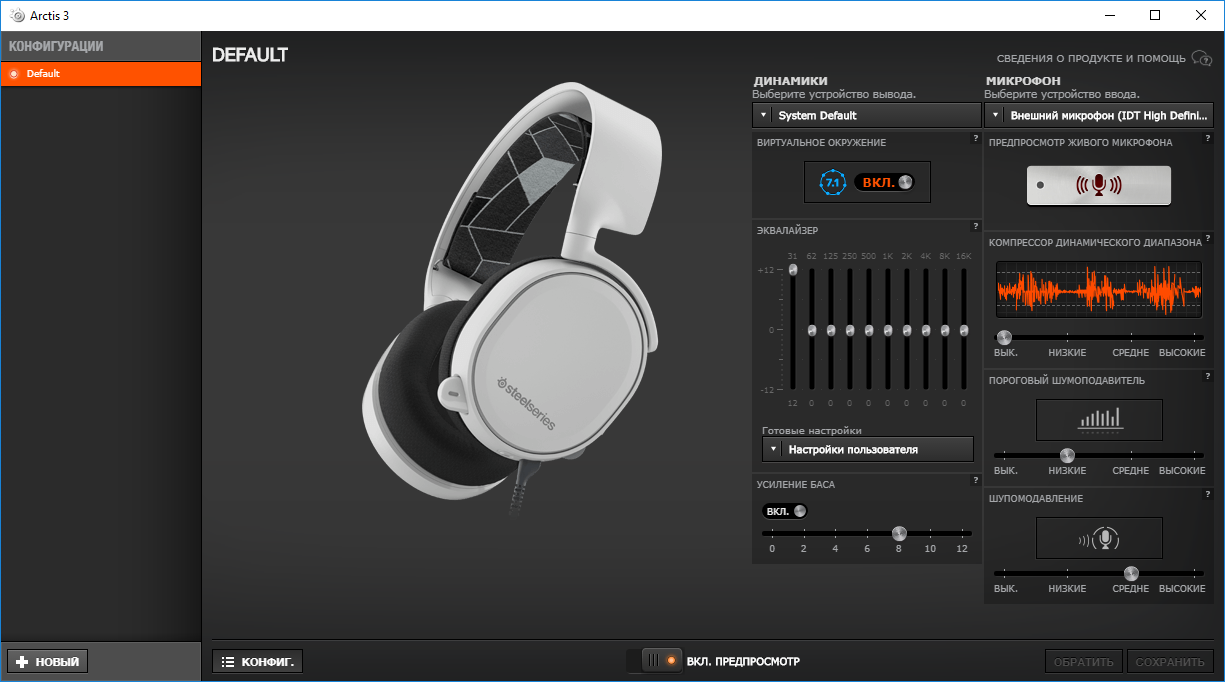
Task: Click the Arctis 3 app icon in title bar
Action: 16,16
